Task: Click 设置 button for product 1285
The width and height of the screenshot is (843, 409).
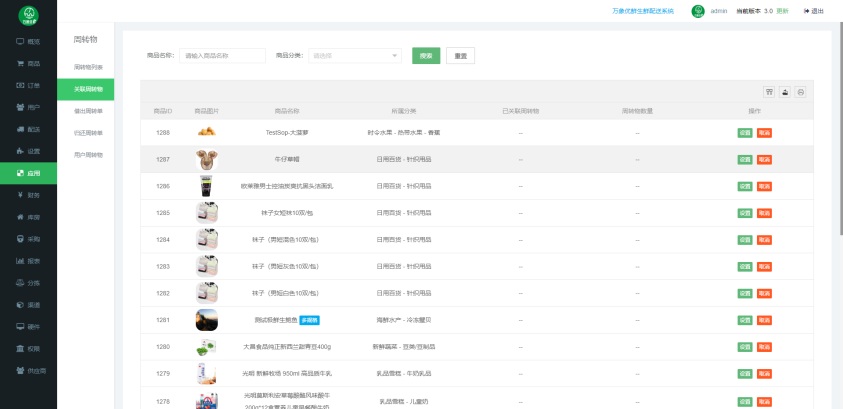Action: click(745, 213)
